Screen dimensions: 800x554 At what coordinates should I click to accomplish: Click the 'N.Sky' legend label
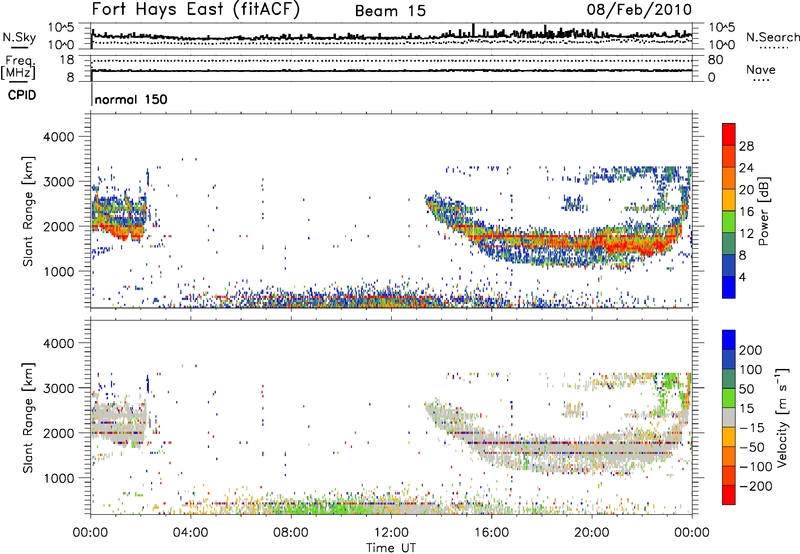[19, 37]
